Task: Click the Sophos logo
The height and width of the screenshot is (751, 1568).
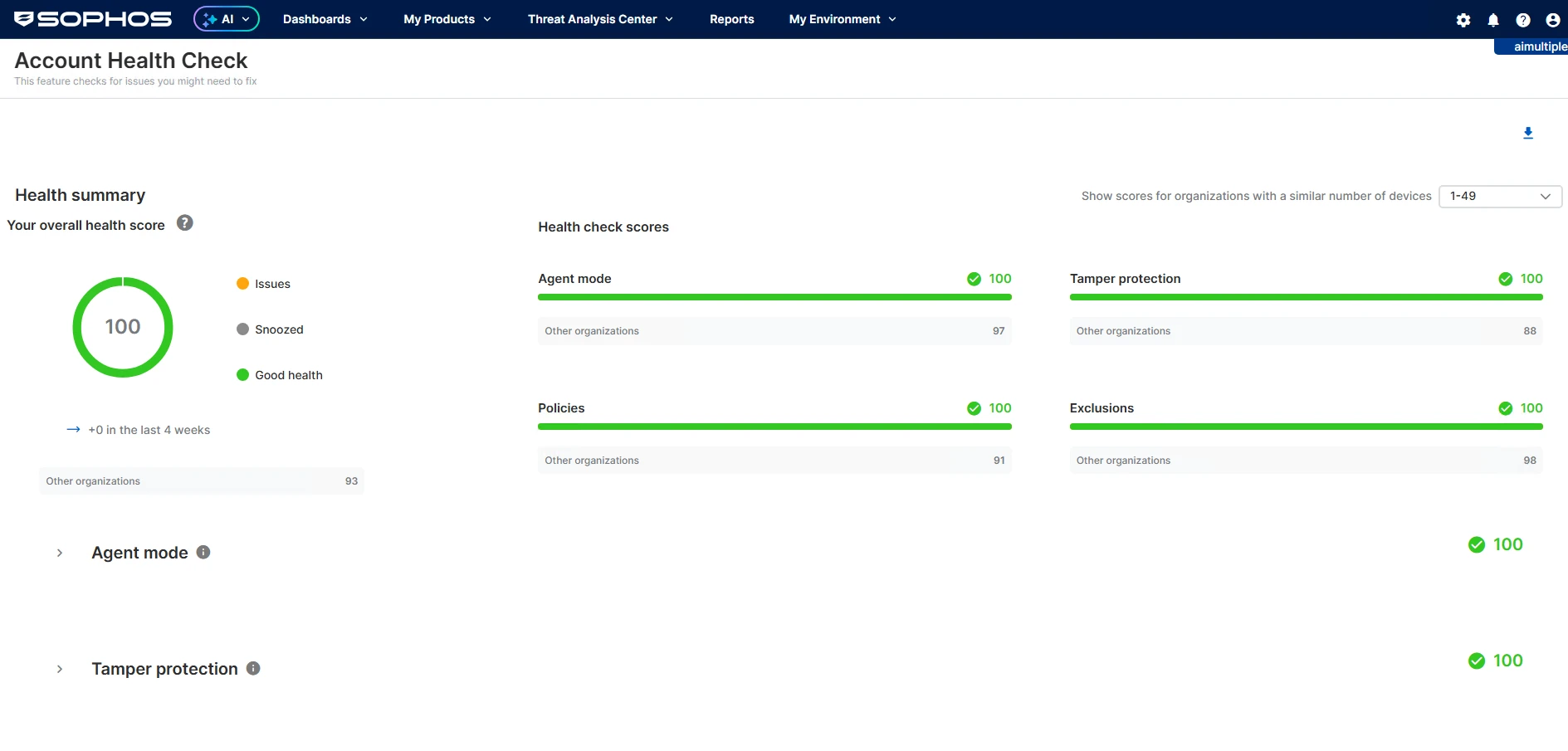Action: 93,19
